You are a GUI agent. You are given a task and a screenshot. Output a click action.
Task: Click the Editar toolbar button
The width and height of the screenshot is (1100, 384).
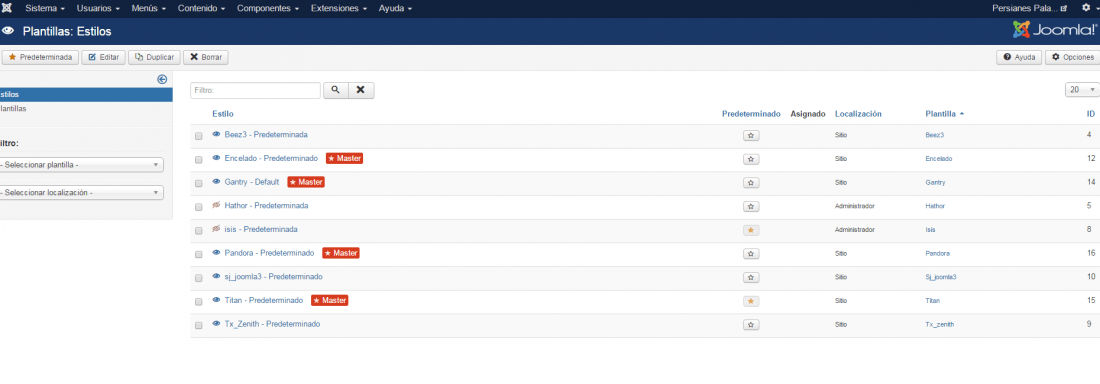coord(103,58)
